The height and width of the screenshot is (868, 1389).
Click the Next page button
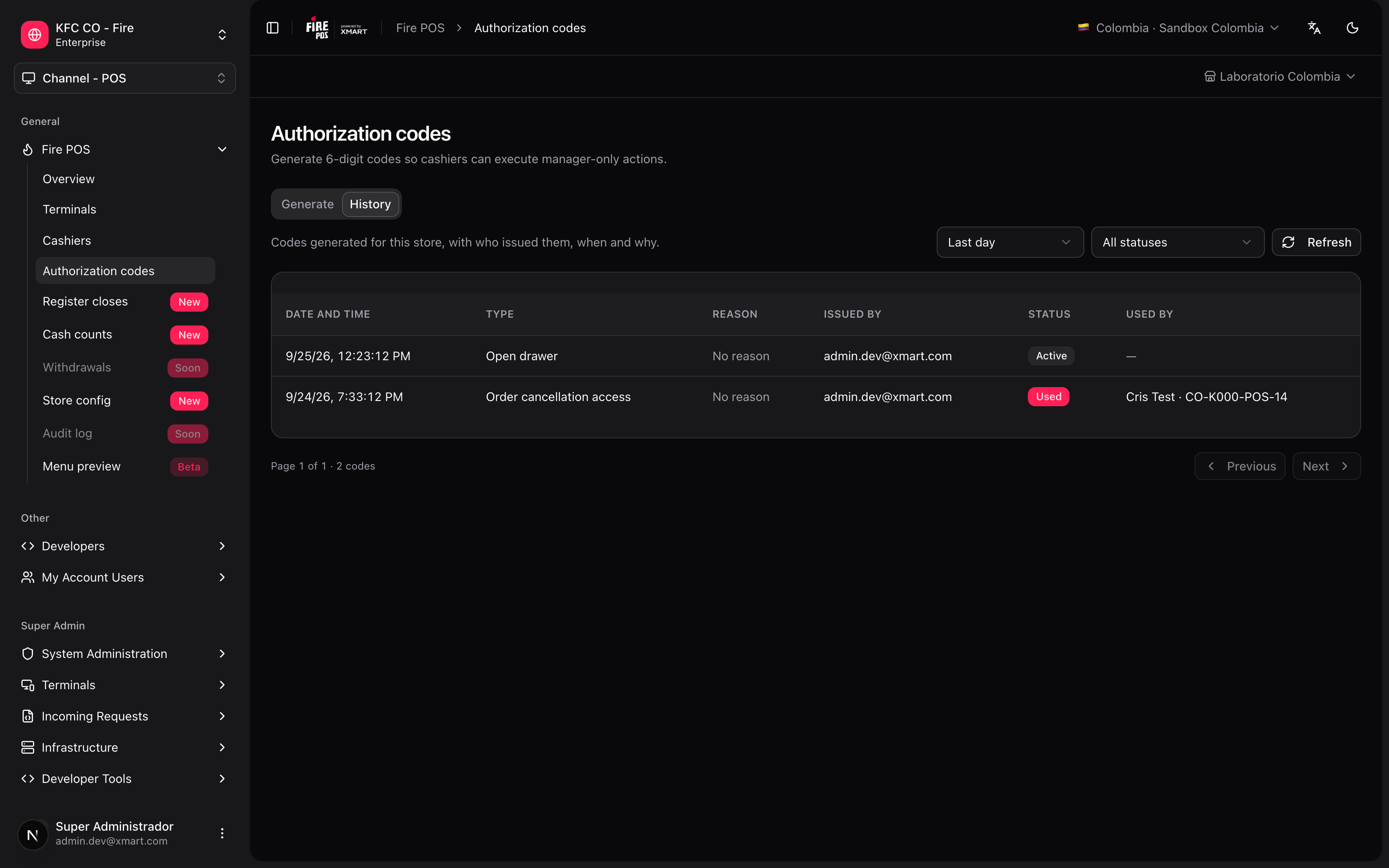click(x=1326, y=466)
